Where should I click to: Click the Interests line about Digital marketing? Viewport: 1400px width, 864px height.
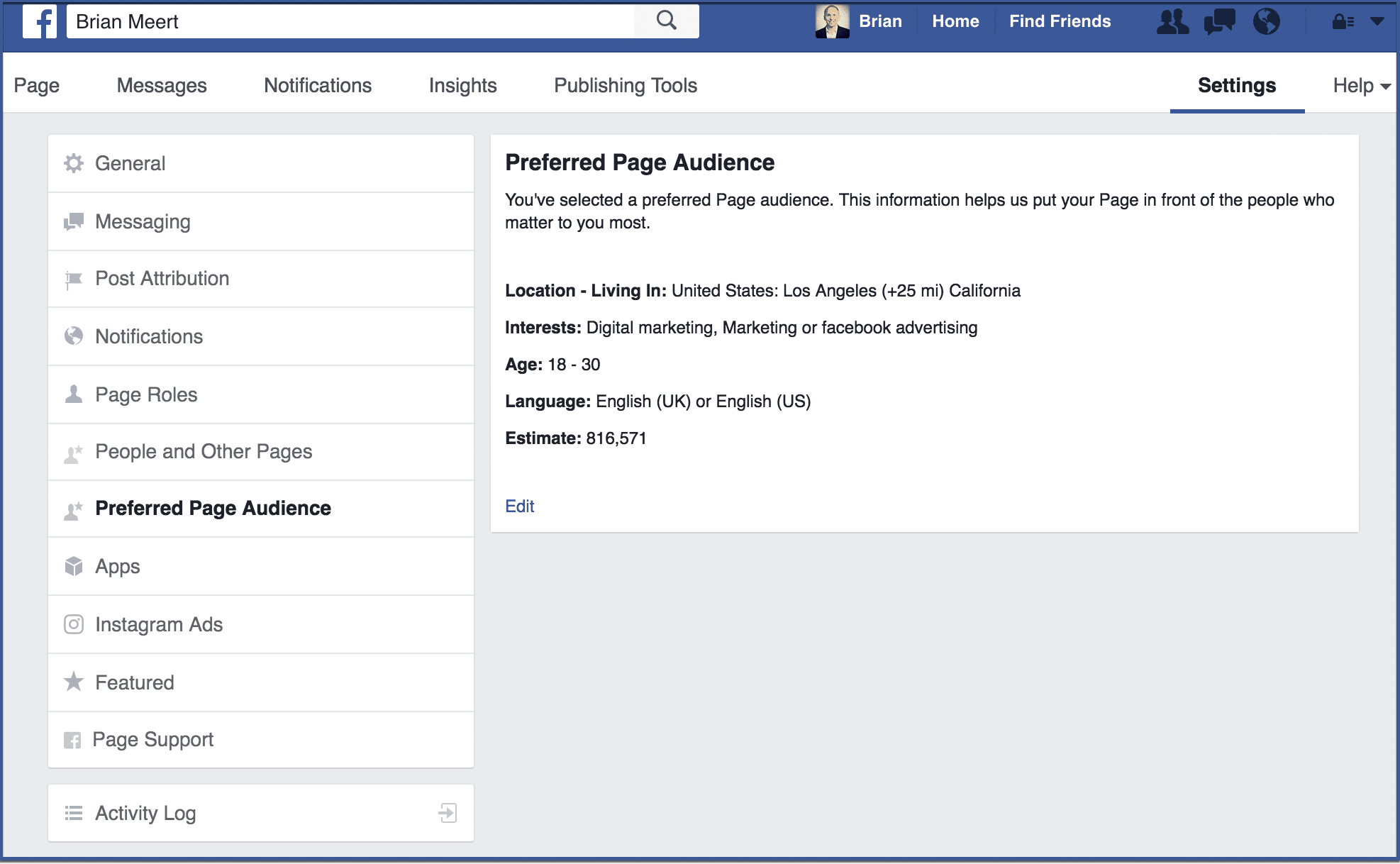pos(741,328)
